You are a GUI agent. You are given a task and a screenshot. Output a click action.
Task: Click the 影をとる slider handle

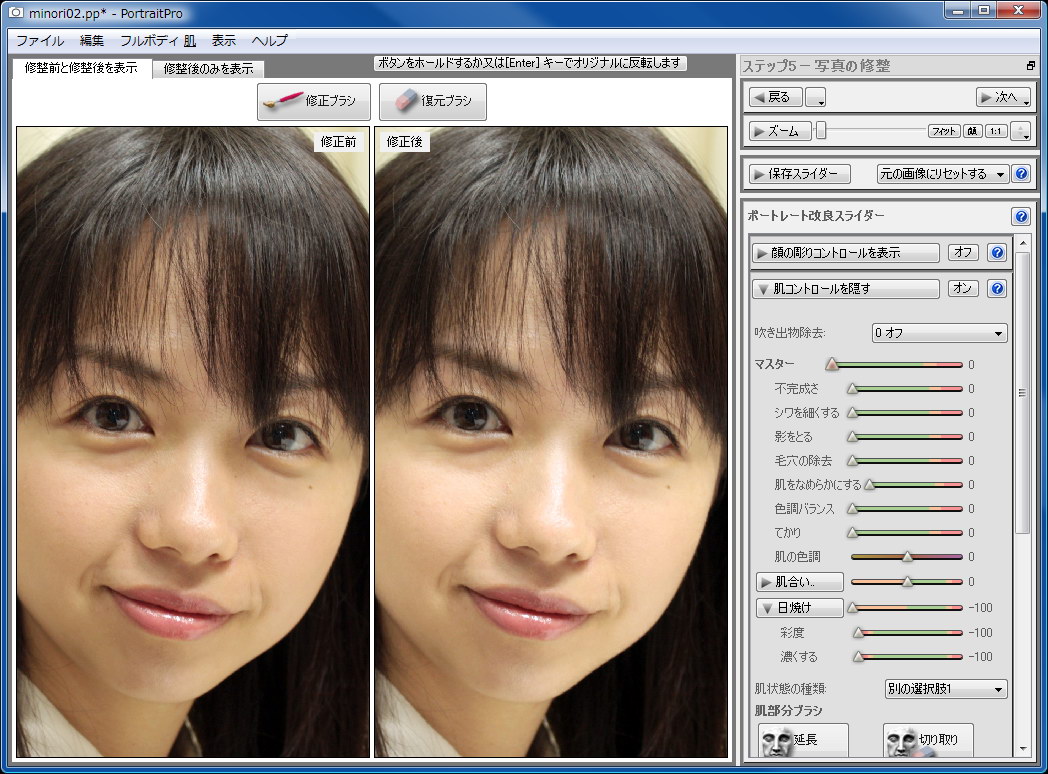(x=852, y=436)
